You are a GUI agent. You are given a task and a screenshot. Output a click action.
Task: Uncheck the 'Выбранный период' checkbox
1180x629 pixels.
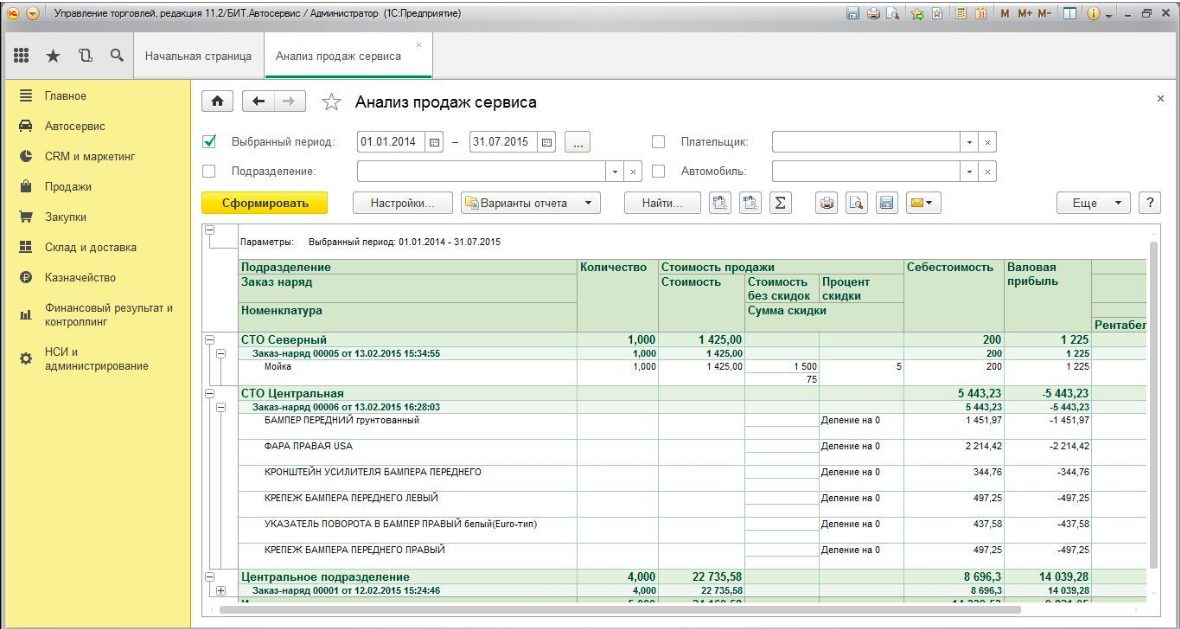click(x=210, y=142)
